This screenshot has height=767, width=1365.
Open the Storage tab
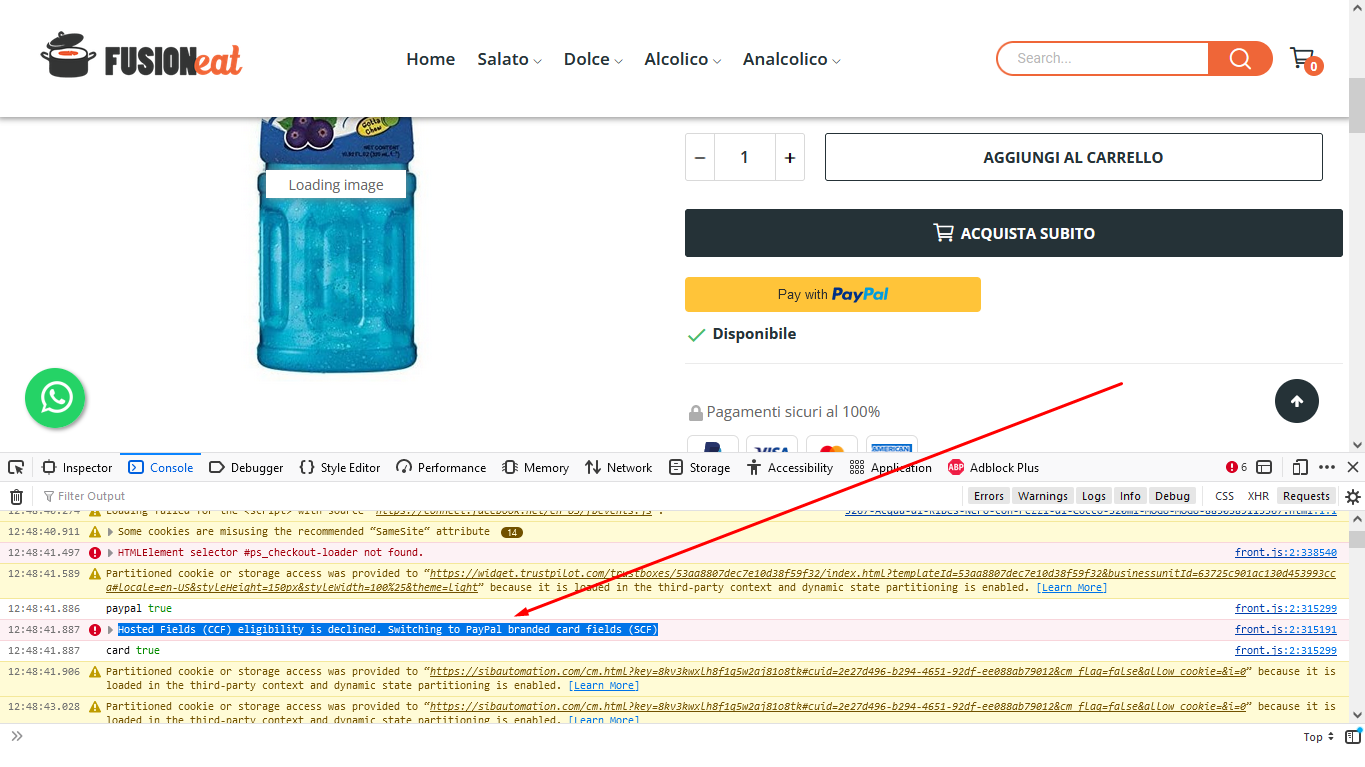pyautogui.click(x=700, y=467)
